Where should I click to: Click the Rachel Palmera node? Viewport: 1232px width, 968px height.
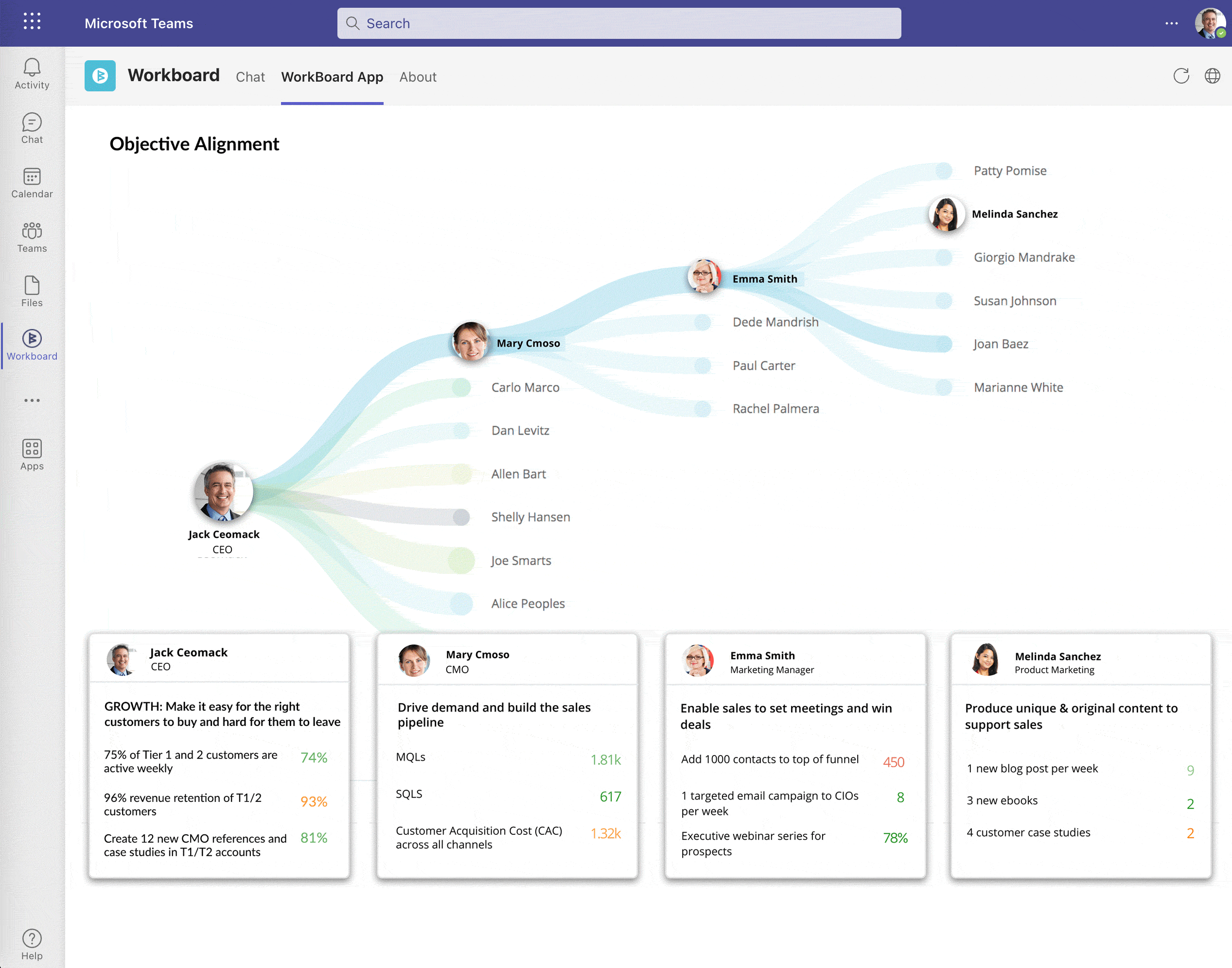pos(703,409)
